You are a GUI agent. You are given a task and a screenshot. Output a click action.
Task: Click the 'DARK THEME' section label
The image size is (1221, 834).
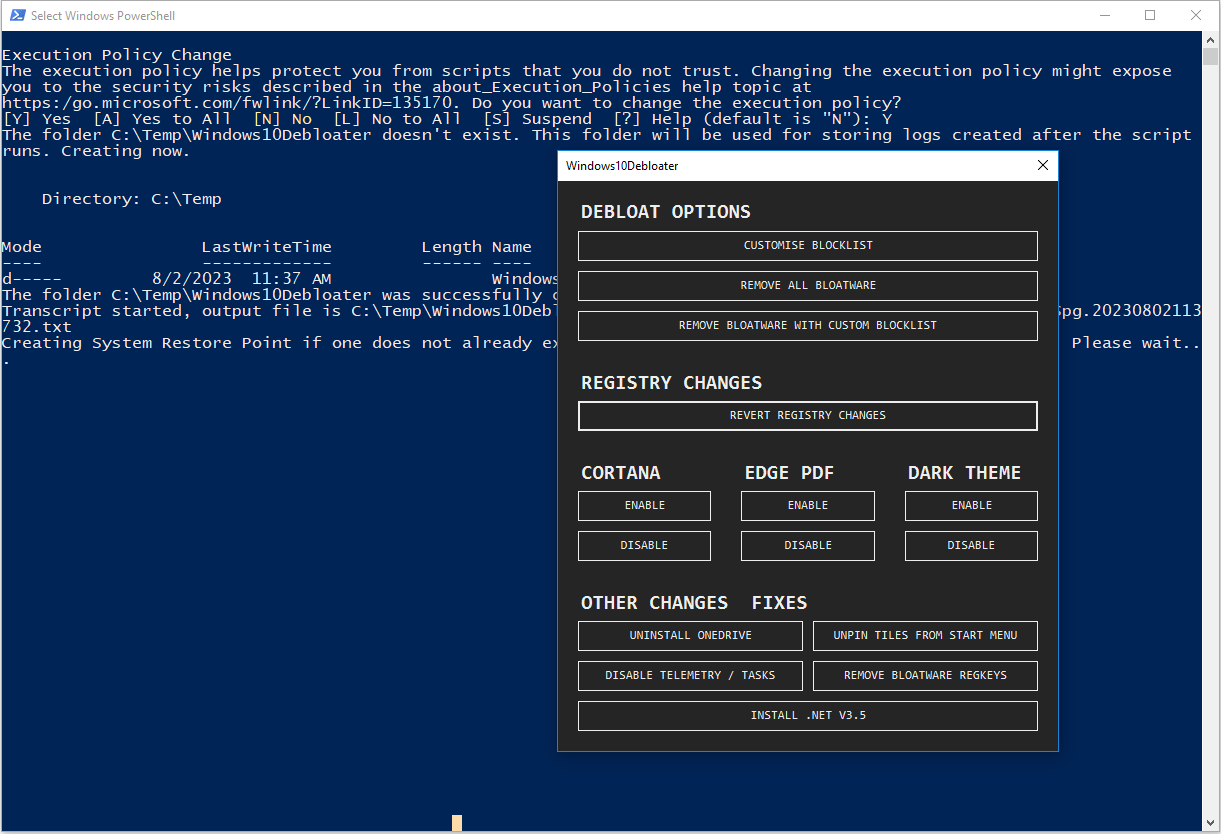pos(965,473)
